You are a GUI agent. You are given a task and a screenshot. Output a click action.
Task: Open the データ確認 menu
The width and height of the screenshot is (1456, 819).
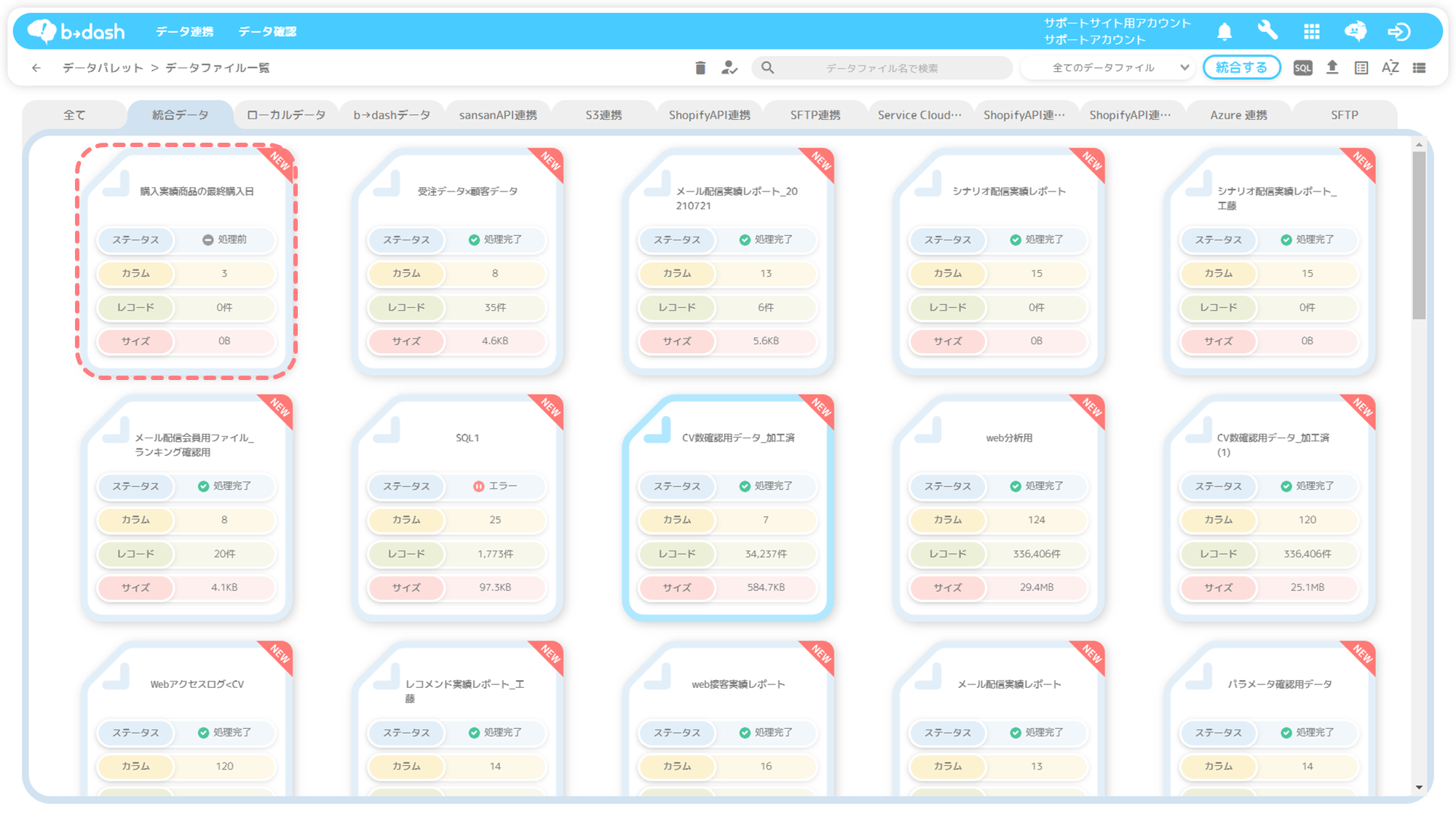click(x=267, y=31)
